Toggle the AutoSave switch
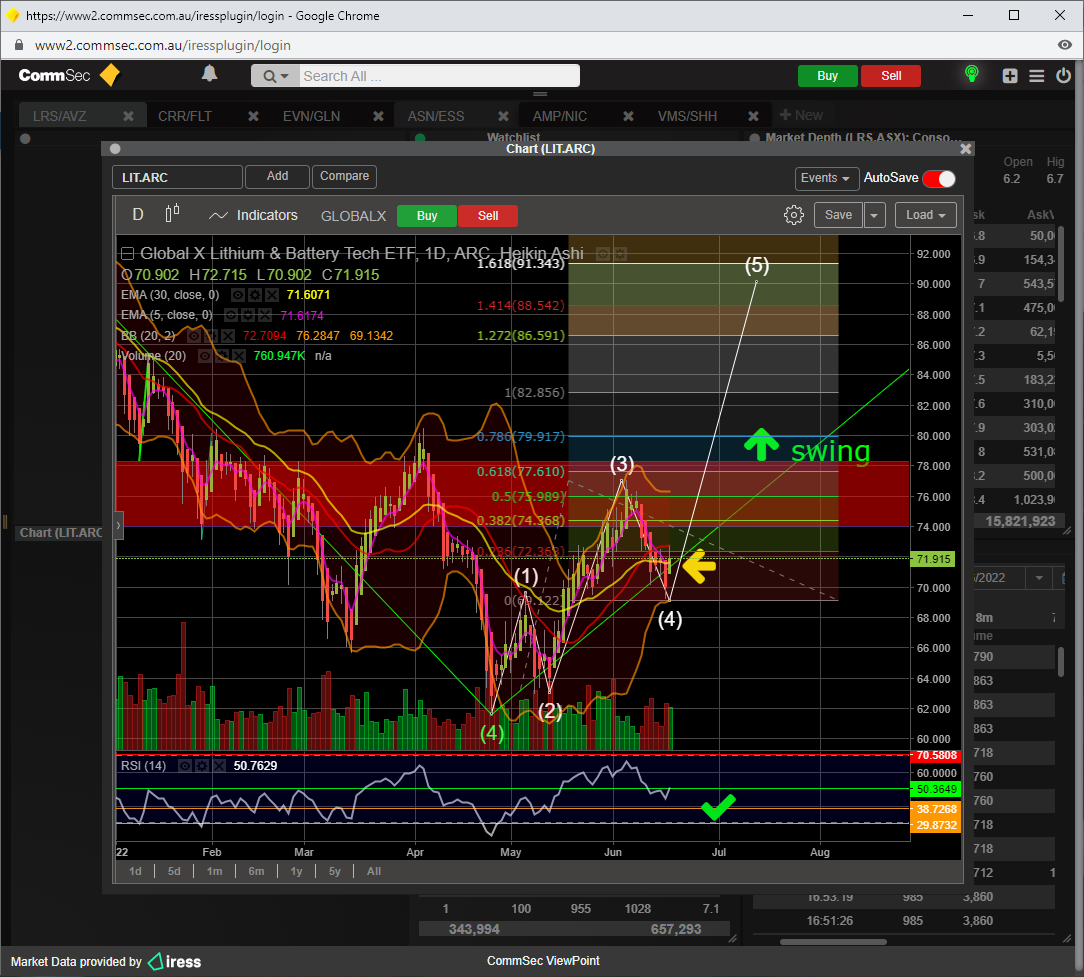Viewport: 1084px width, 977px height. point(939,178)
